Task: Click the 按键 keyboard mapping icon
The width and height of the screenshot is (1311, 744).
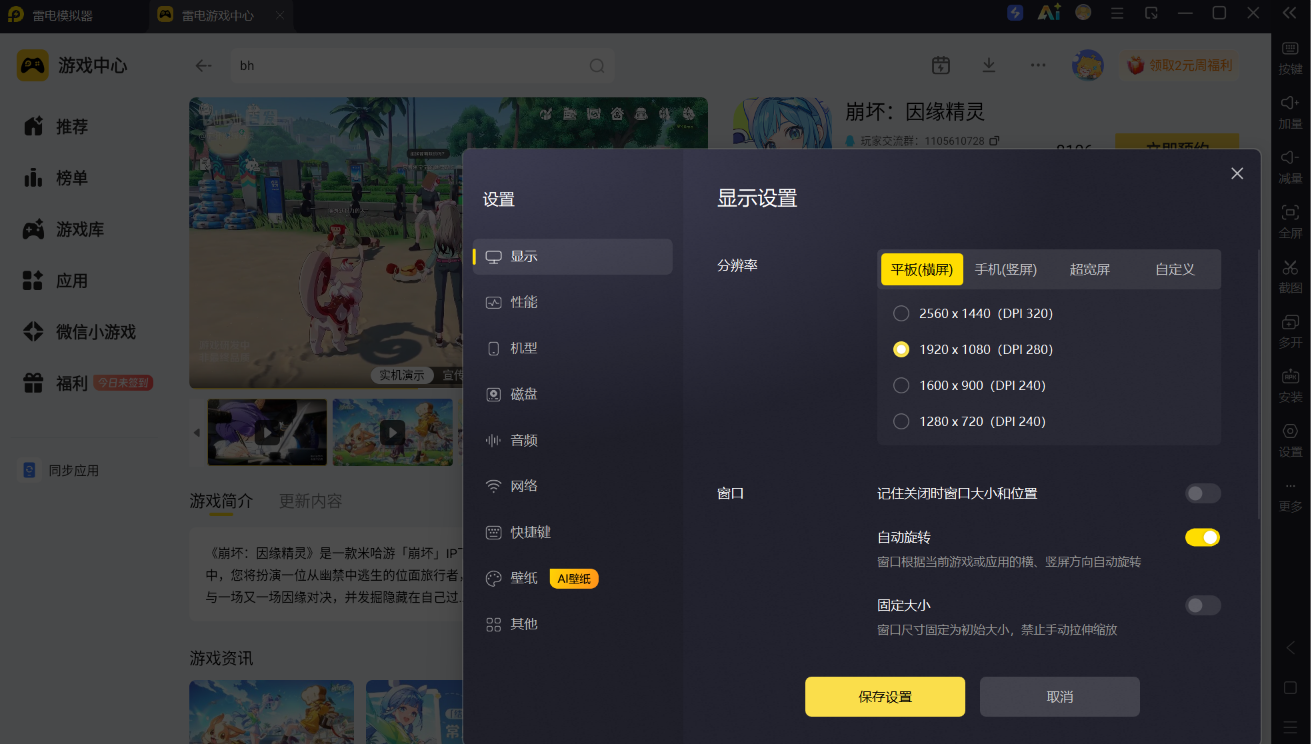Action: 1290,49
